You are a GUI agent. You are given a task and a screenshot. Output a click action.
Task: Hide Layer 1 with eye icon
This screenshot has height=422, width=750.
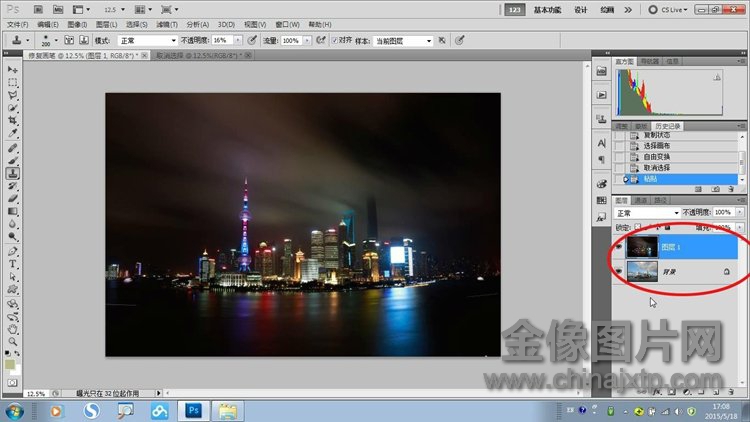pyautogui.click(x=619, y=247)
